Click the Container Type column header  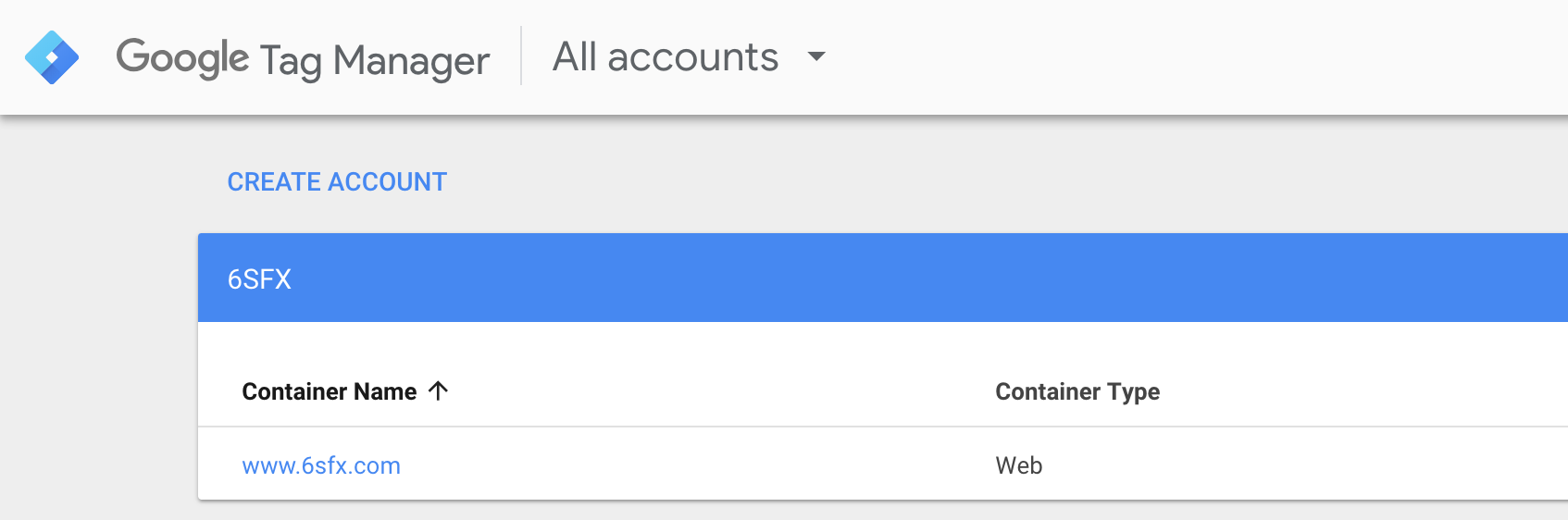pyautogui.click(x=1077, y=391)
